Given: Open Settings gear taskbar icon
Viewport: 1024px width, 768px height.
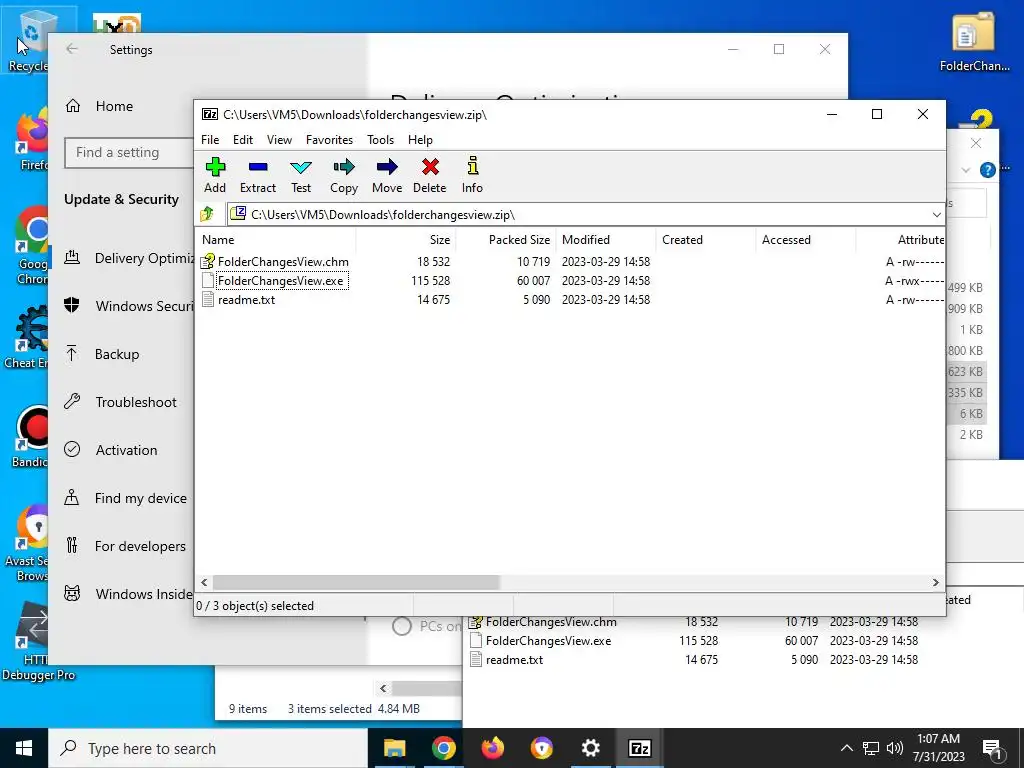Looking at the screenshot, I should (590, 748).
